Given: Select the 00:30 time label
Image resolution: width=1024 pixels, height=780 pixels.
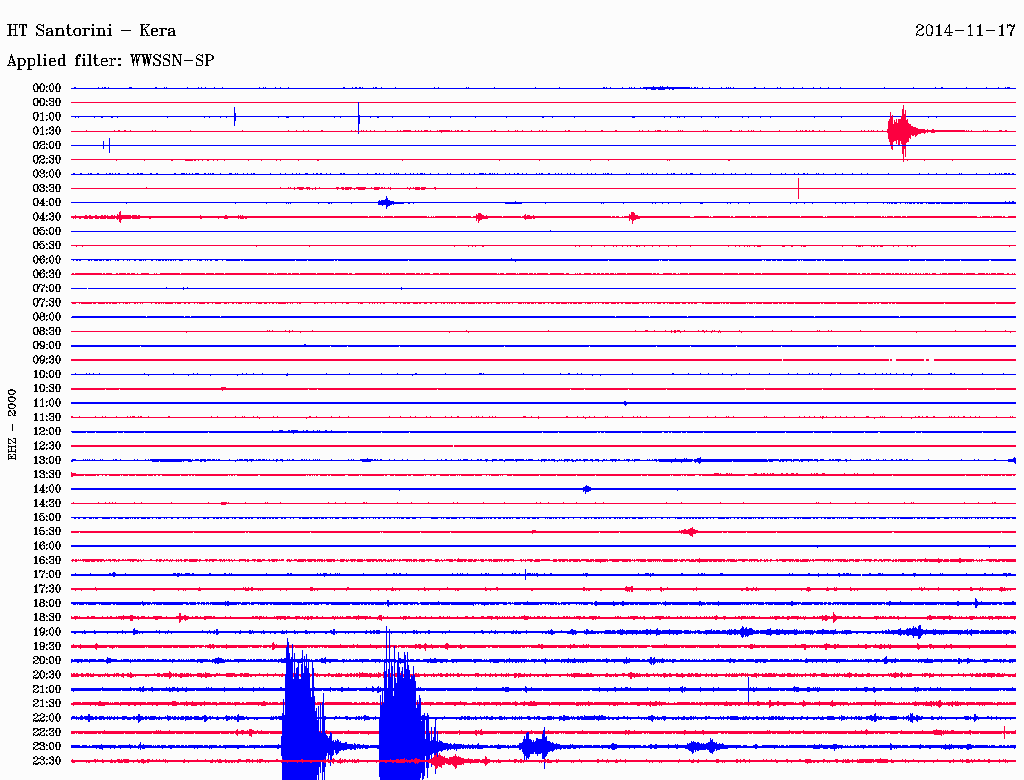Looking at the screenshot, I should point(47,103).
